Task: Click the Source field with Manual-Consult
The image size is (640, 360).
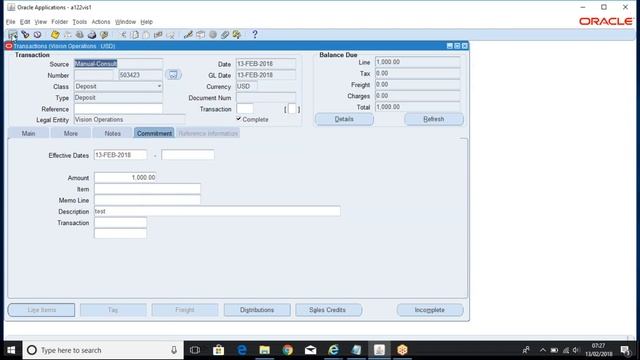Action: 118,64
